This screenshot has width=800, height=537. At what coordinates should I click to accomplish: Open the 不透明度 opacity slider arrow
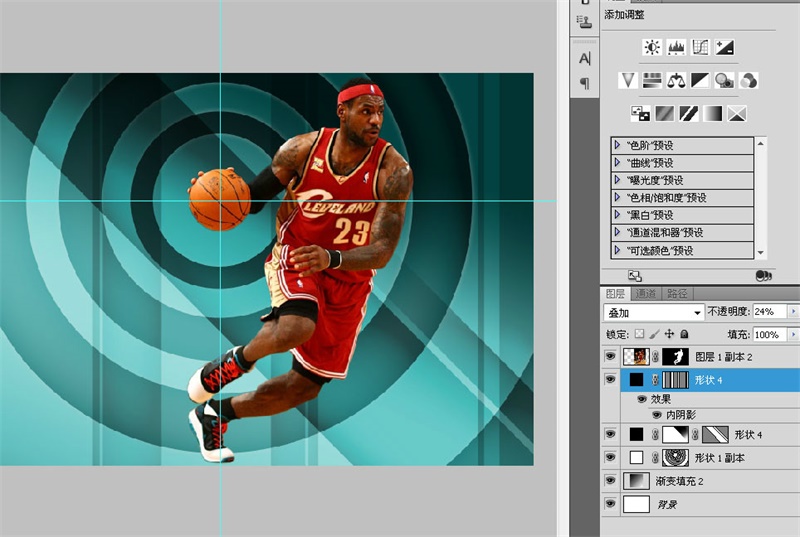pyautogui.click(x=794, y=312)
